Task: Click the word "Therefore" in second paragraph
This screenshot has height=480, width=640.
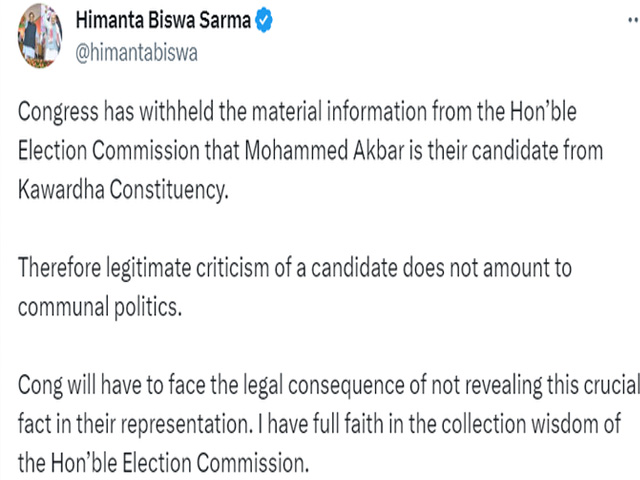Action: pyautogui.click(x=60, y=268)
